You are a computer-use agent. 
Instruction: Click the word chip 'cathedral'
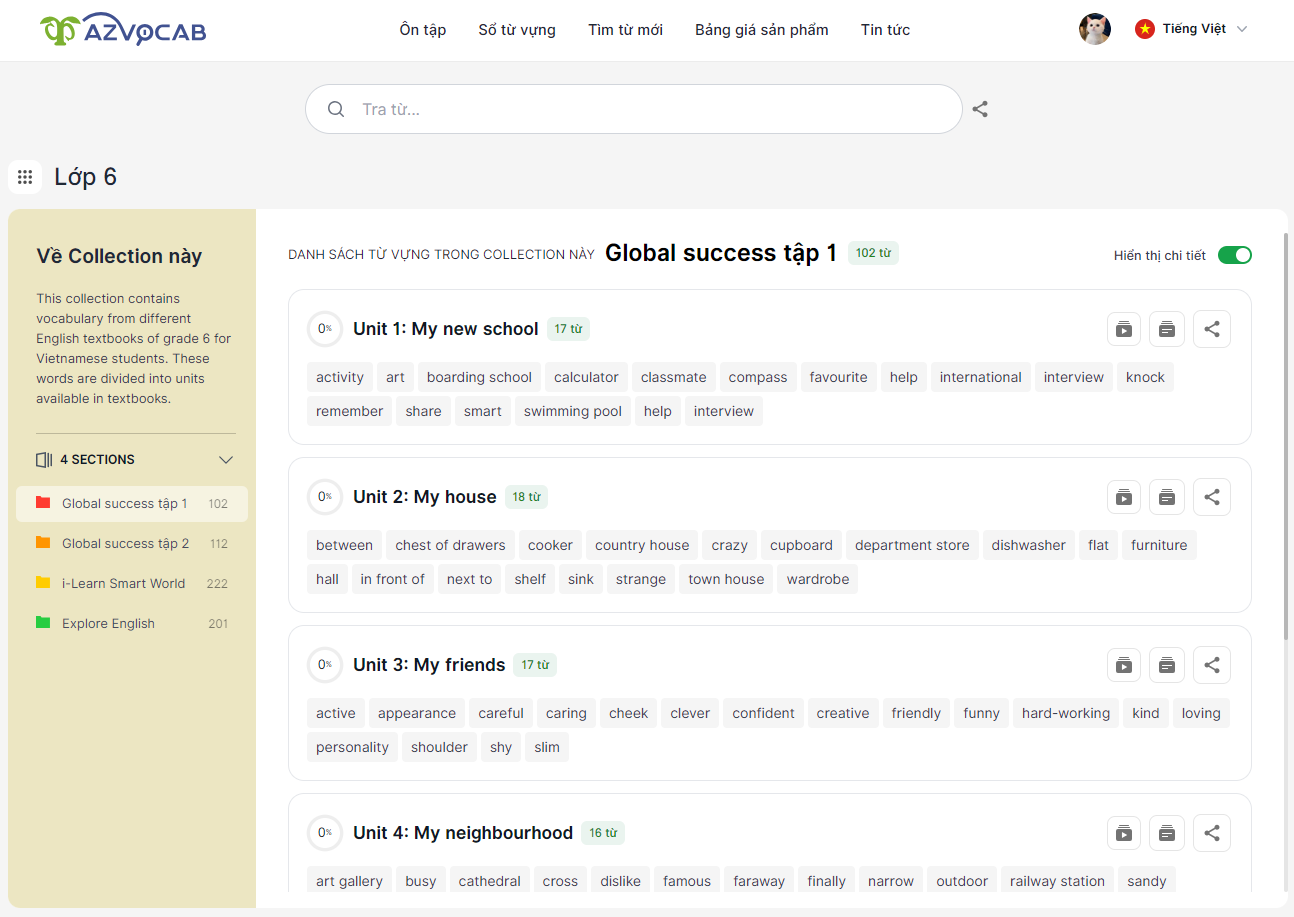point(490,881)
